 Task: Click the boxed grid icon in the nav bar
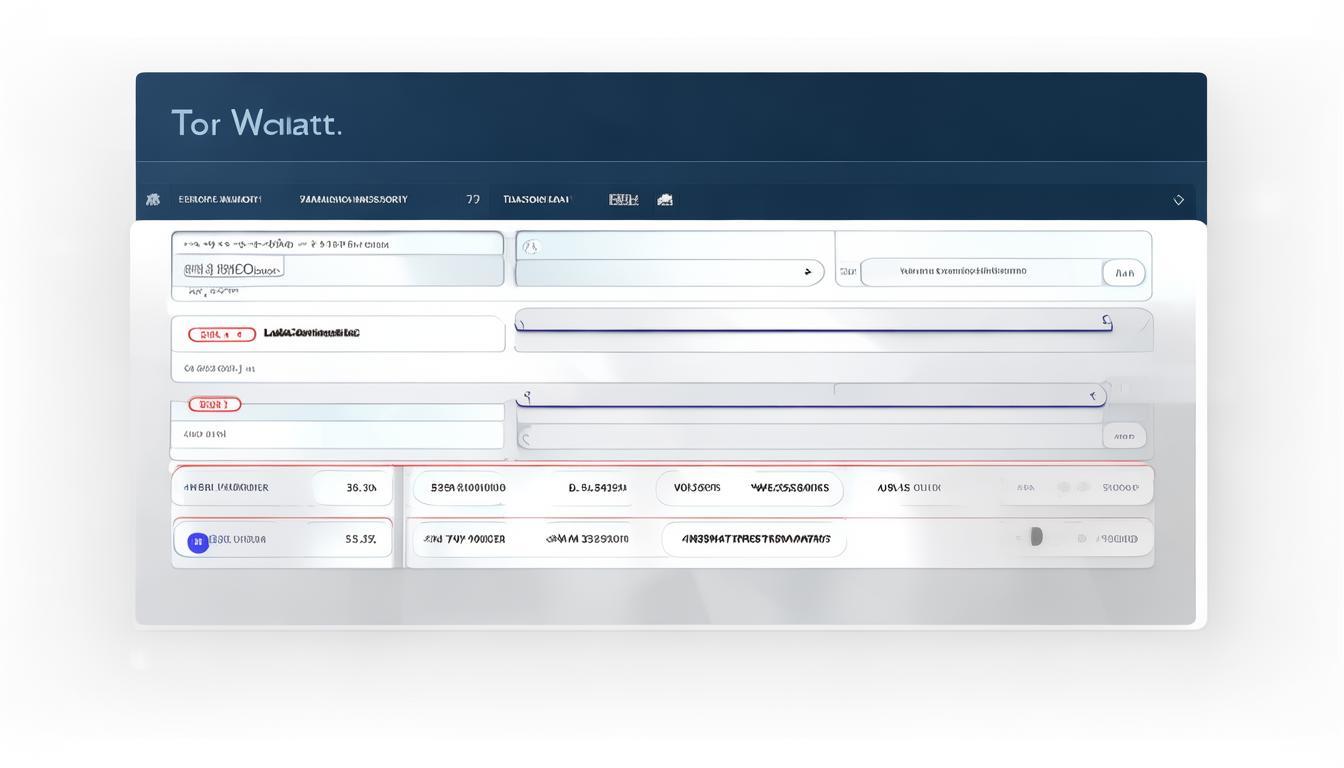coord(624,200)
